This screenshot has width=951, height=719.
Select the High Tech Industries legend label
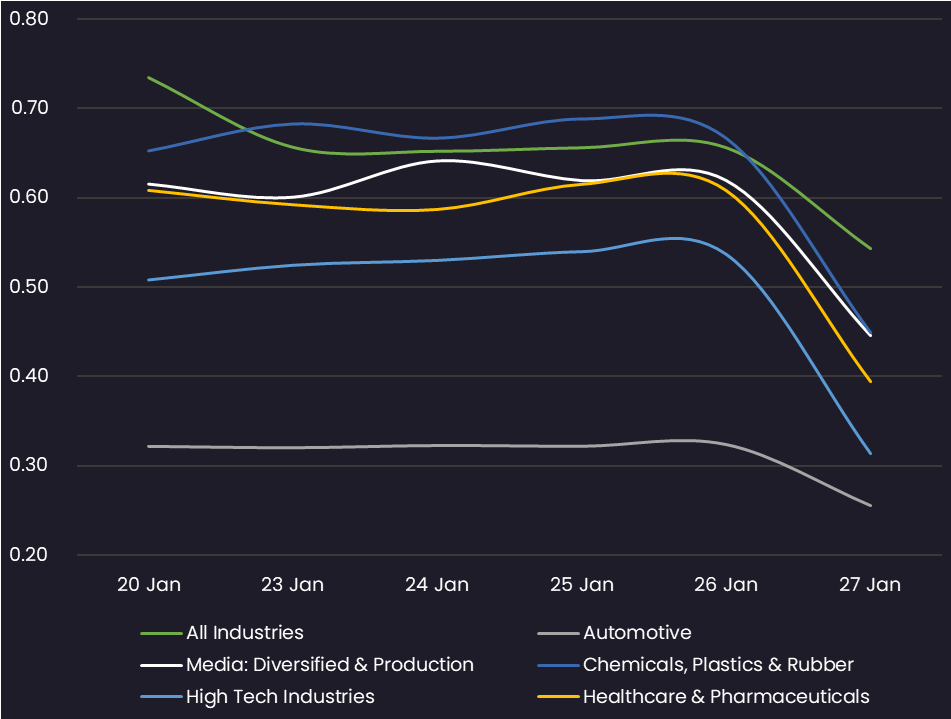coord(280,697)
